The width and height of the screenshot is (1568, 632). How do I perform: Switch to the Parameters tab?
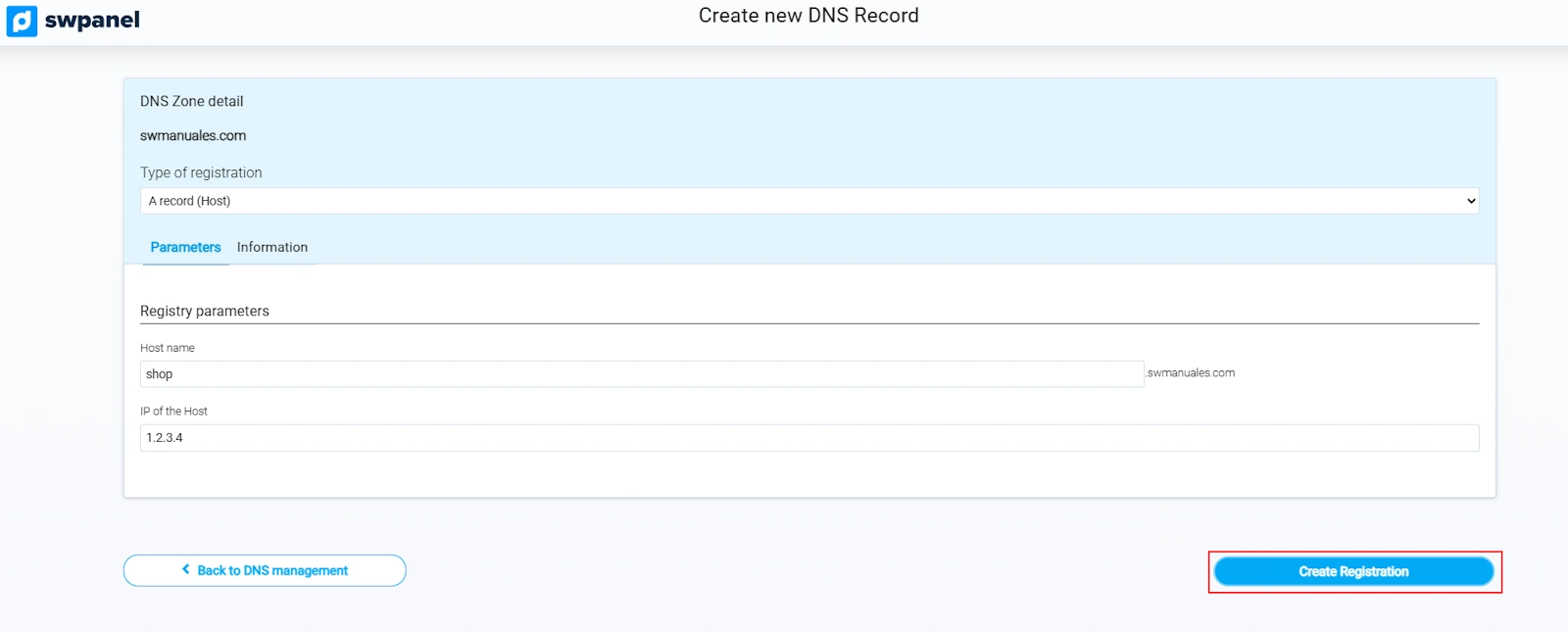click(x=185, y=247)
